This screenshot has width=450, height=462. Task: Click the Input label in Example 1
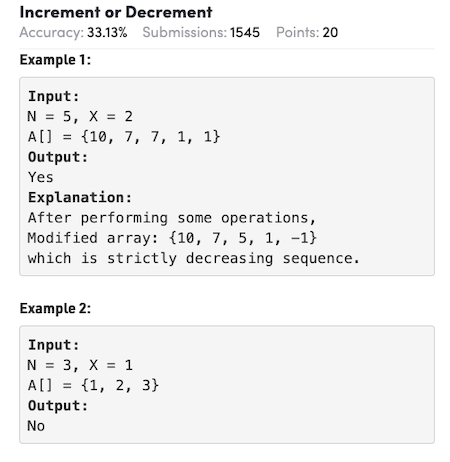[x=54, y=96]
